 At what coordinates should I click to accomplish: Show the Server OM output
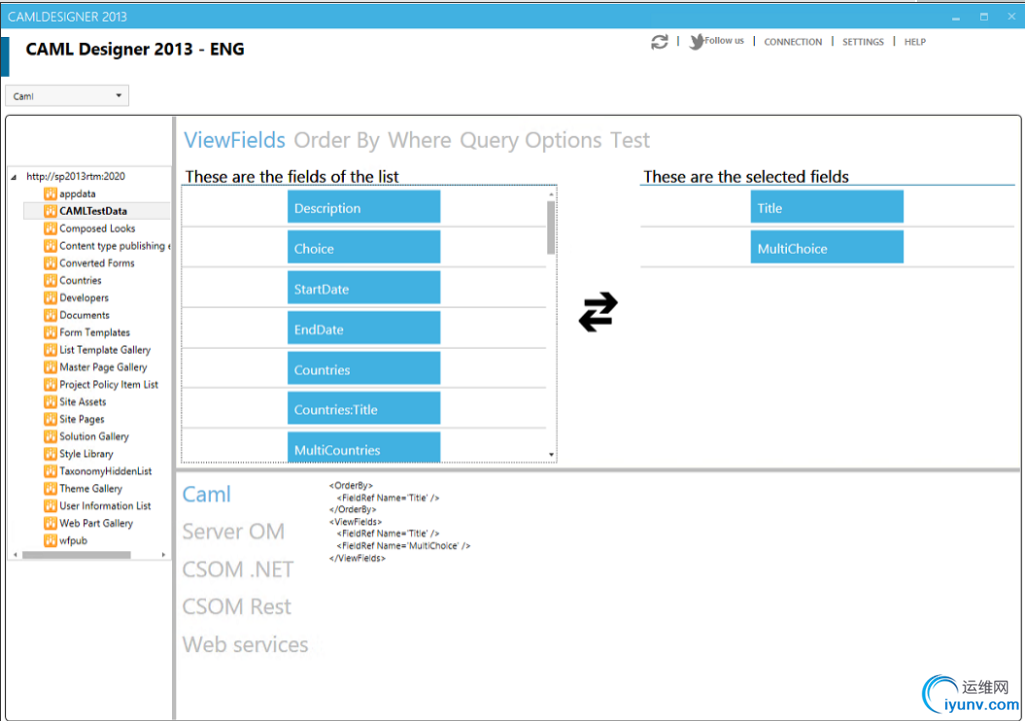coord(233,531)
